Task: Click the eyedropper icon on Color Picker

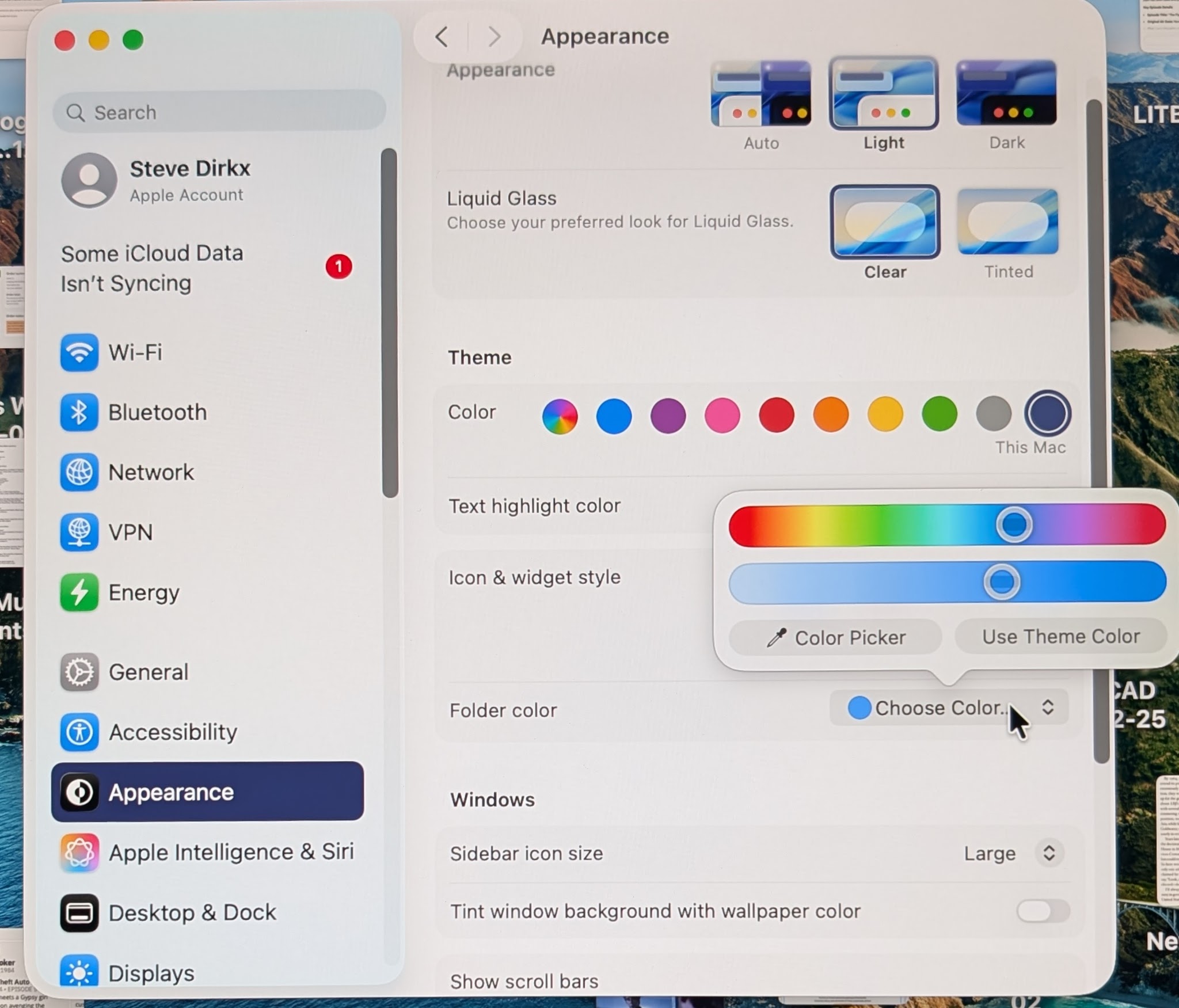Action: pyautogui.click(x=777, y=637)
